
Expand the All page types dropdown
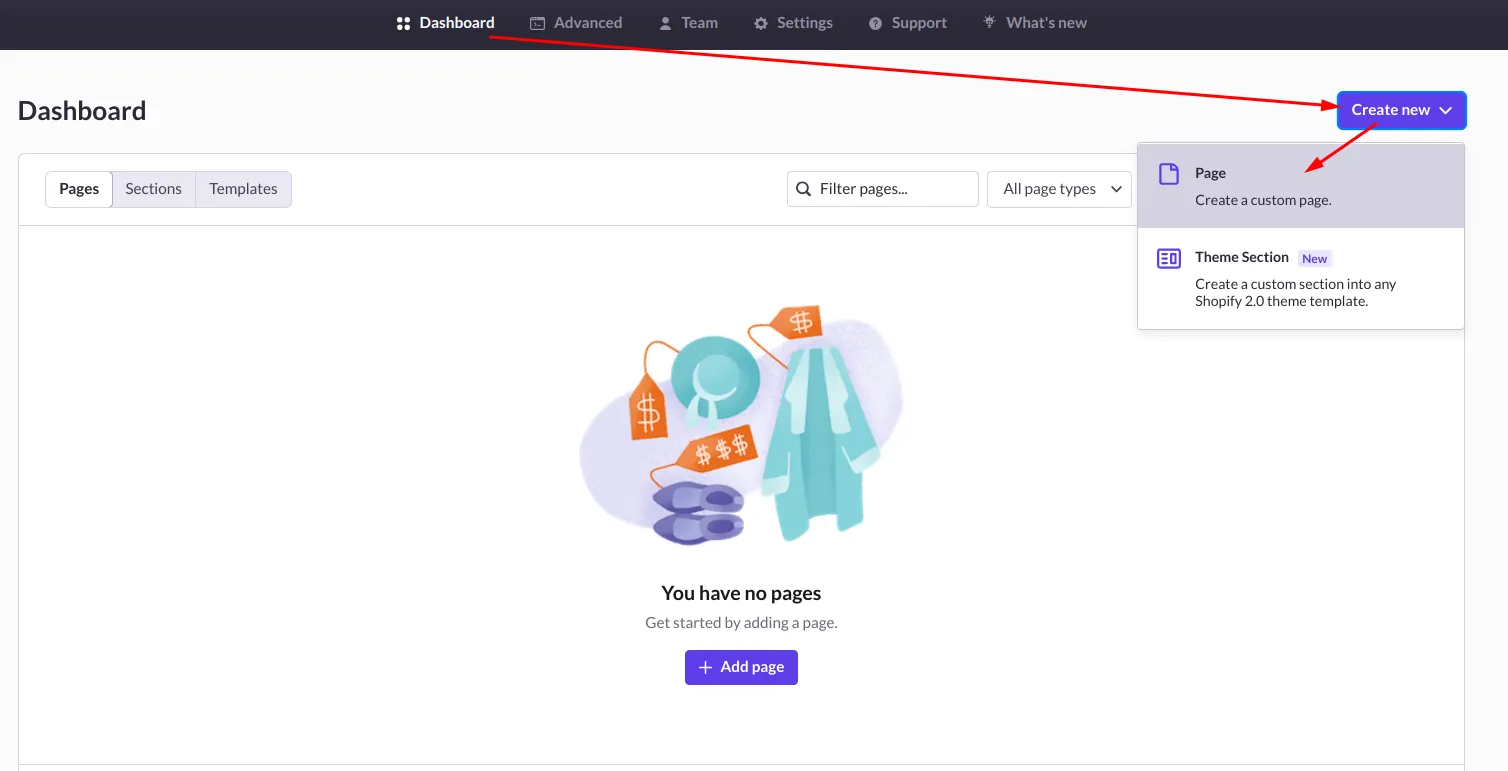pyautogui.click(x=1059, y=189)
